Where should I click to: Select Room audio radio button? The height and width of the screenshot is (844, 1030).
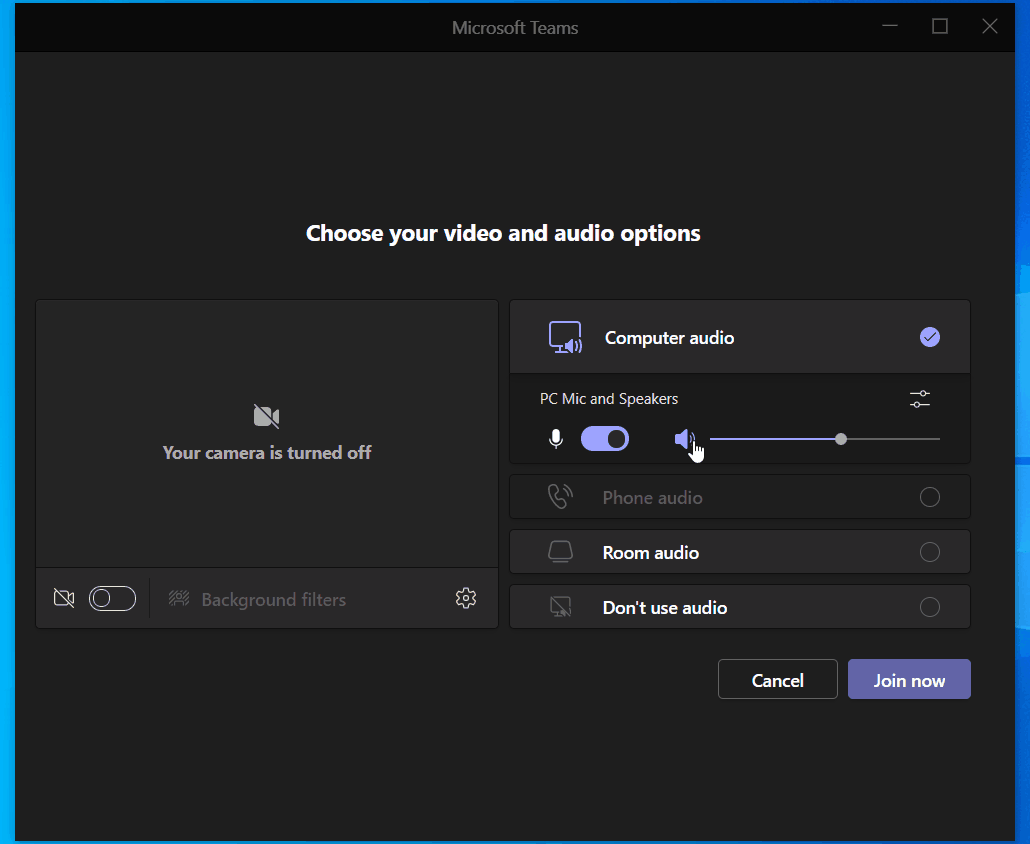tap(929, 552)
